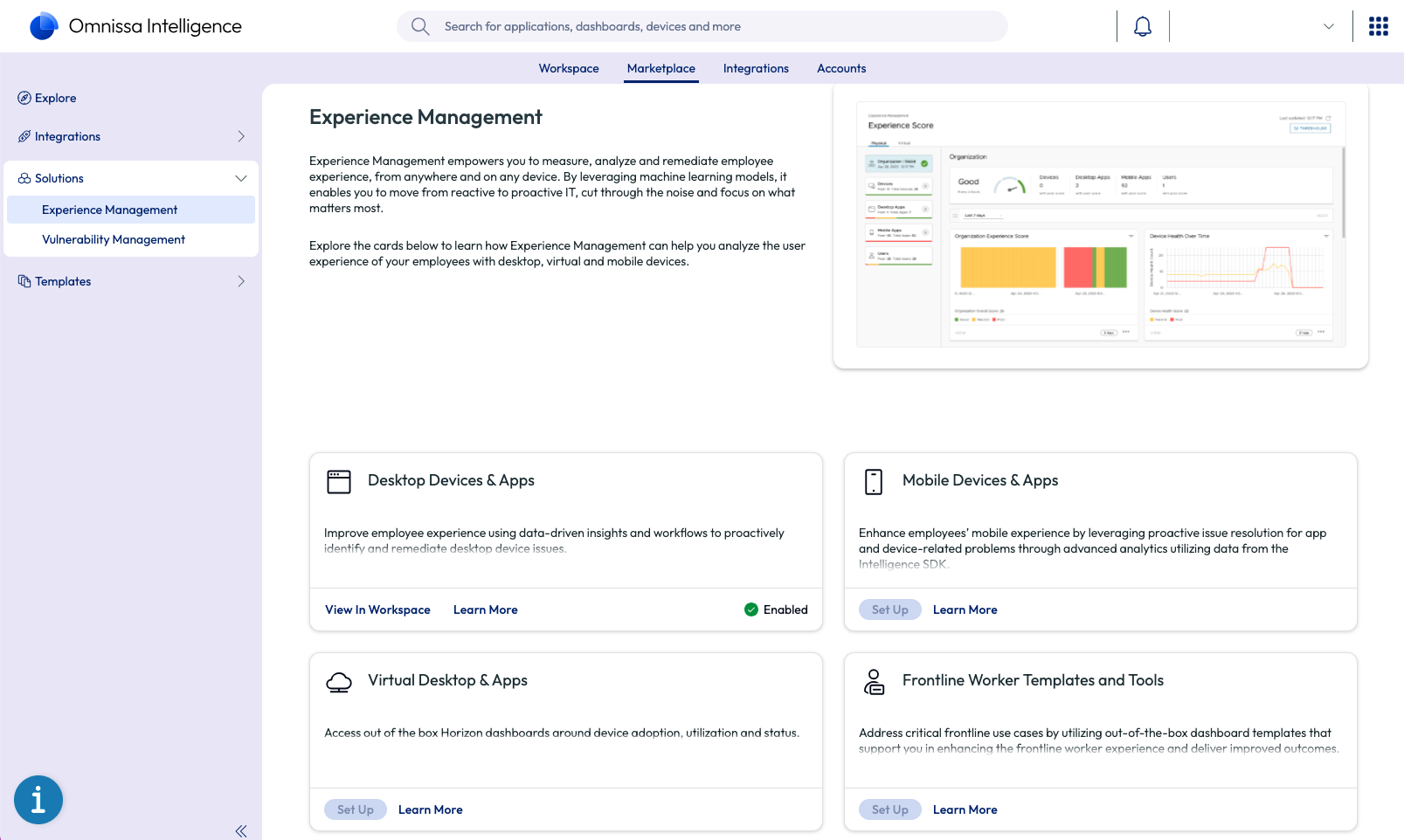
Task: Go to the Accounts tab
Action: pyautogui.click(x=841, y=68)
